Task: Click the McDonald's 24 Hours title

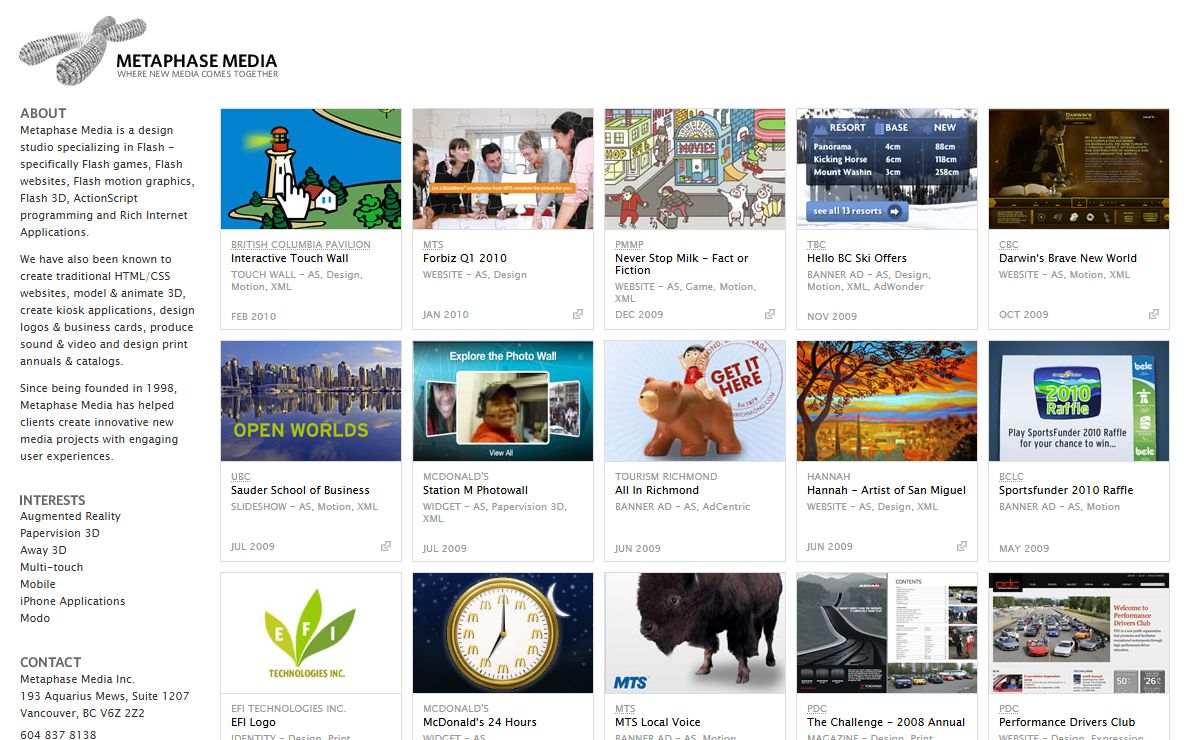Action: pos(480,722)
